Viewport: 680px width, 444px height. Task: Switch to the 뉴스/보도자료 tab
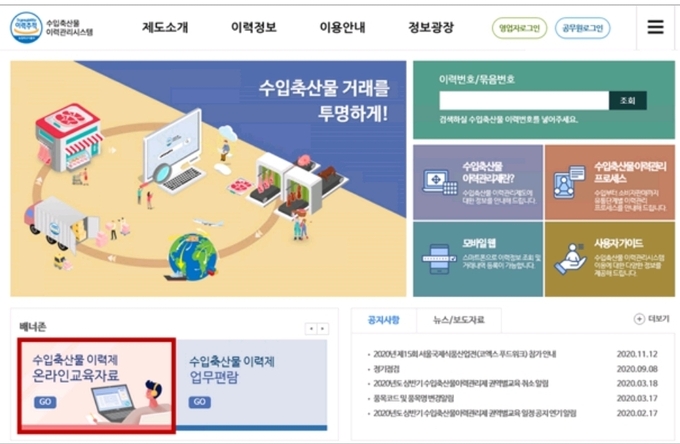(x=458, y=320)
